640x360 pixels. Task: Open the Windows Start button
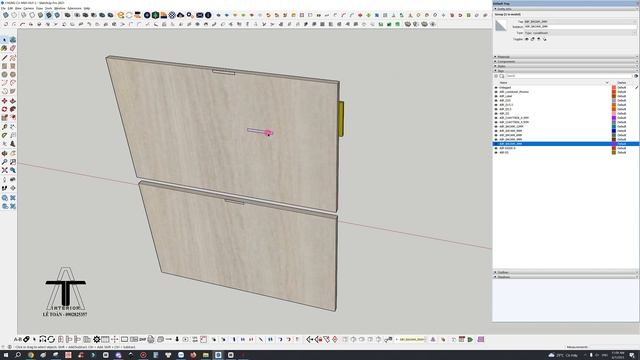click(x=5, y=355)
